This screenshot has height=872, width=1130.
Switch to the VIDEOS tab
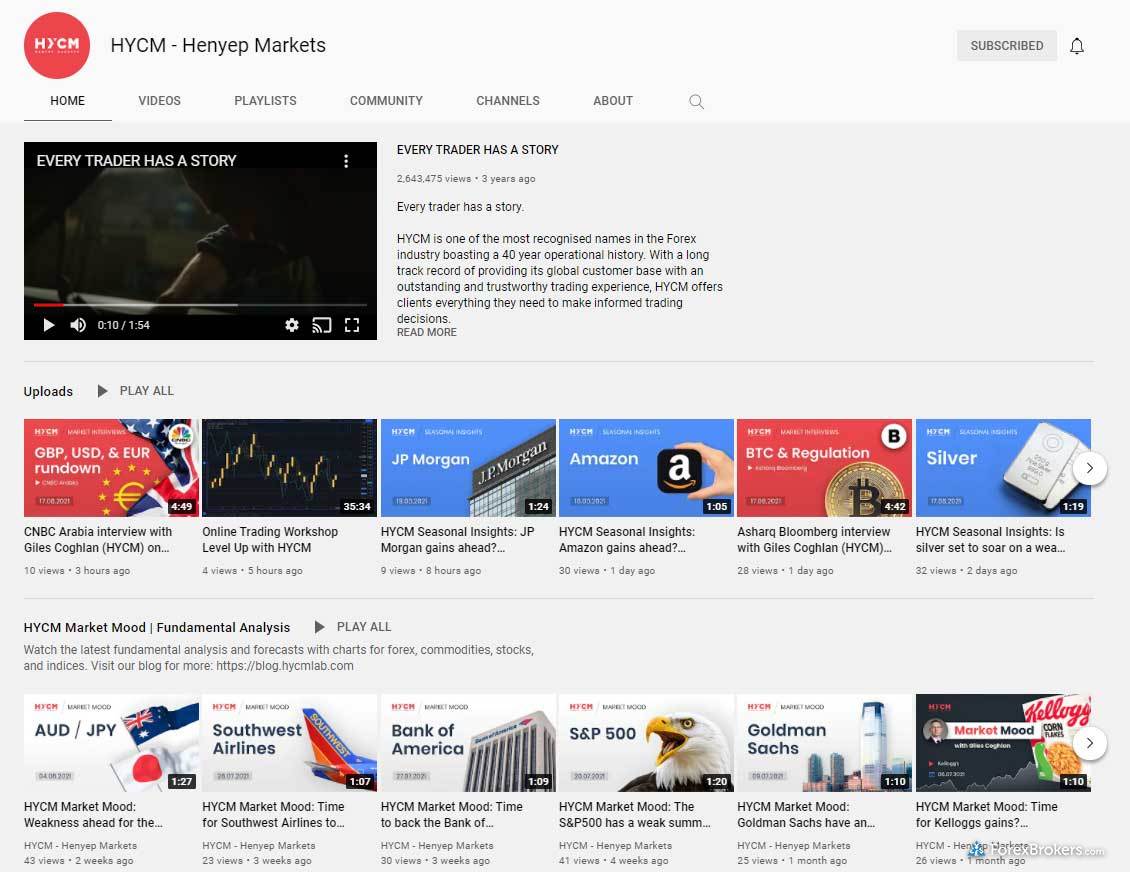click(159, 101)
